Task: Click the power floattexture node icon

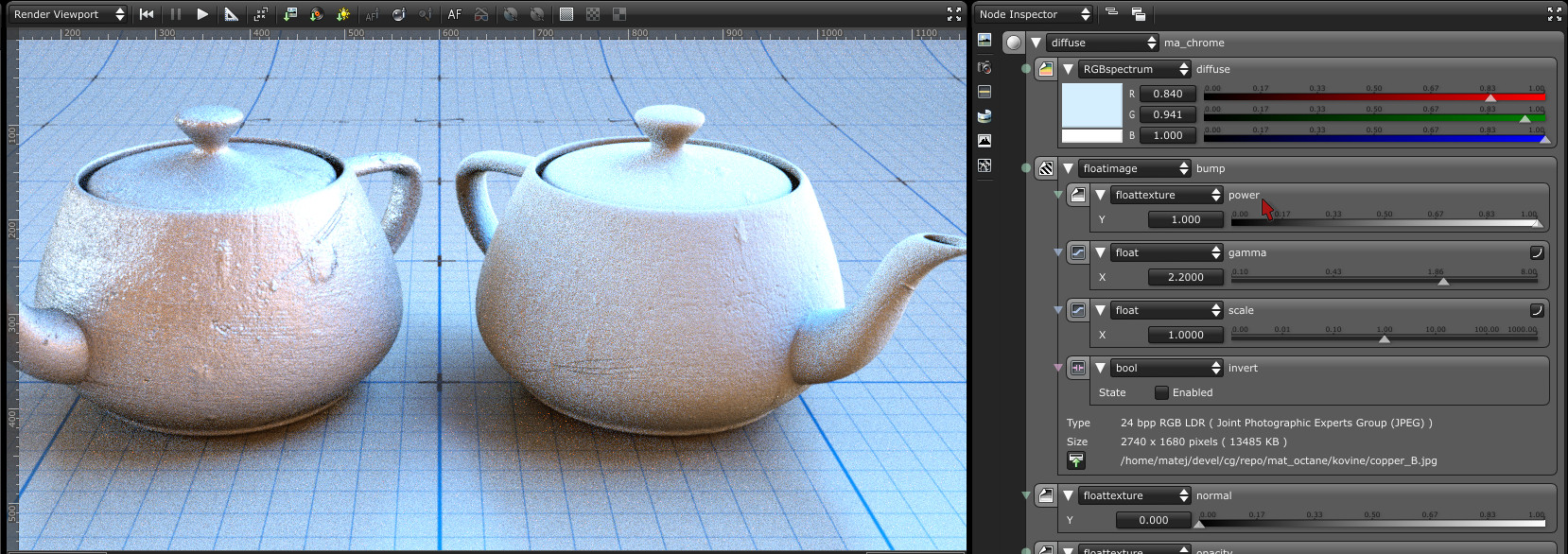Action: click(1078, 195)
